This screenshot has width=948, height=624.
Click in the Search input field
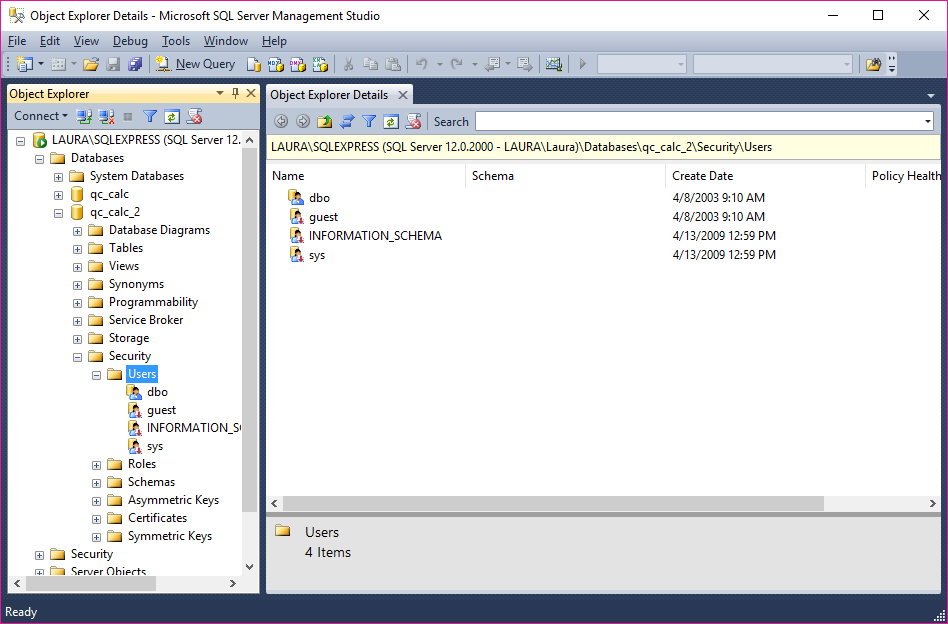(x=699, y=122)
